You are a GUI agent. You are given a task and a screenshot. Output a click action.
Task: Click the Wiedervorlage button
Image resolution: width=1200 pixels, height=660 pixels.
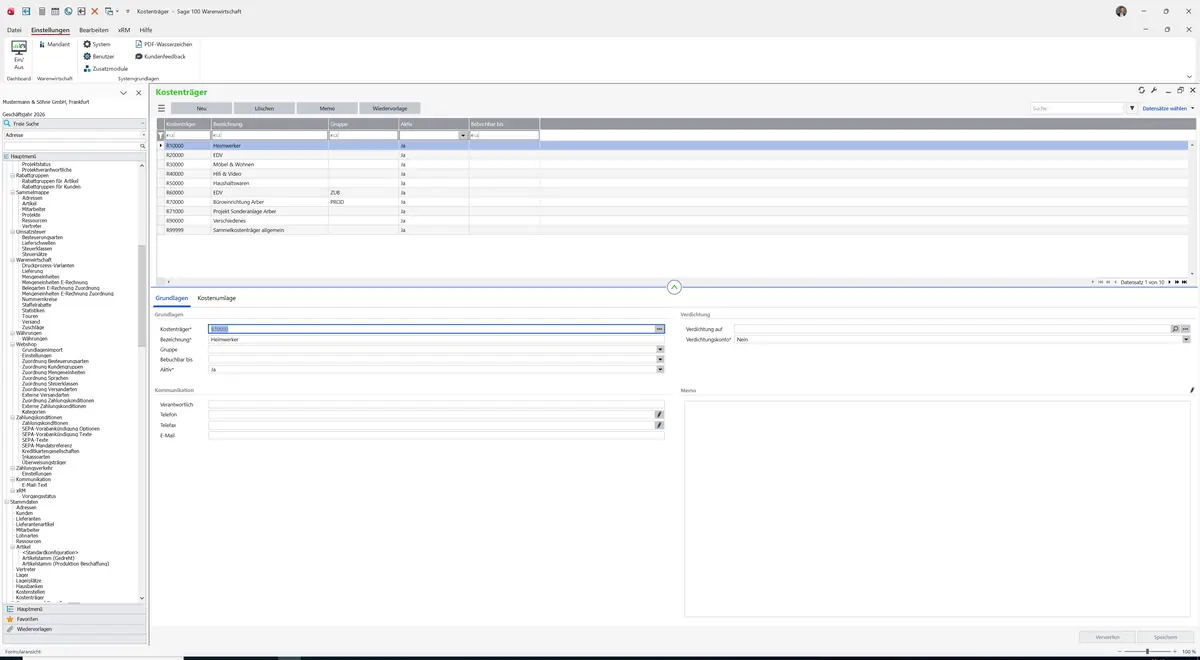coord(390,108)
